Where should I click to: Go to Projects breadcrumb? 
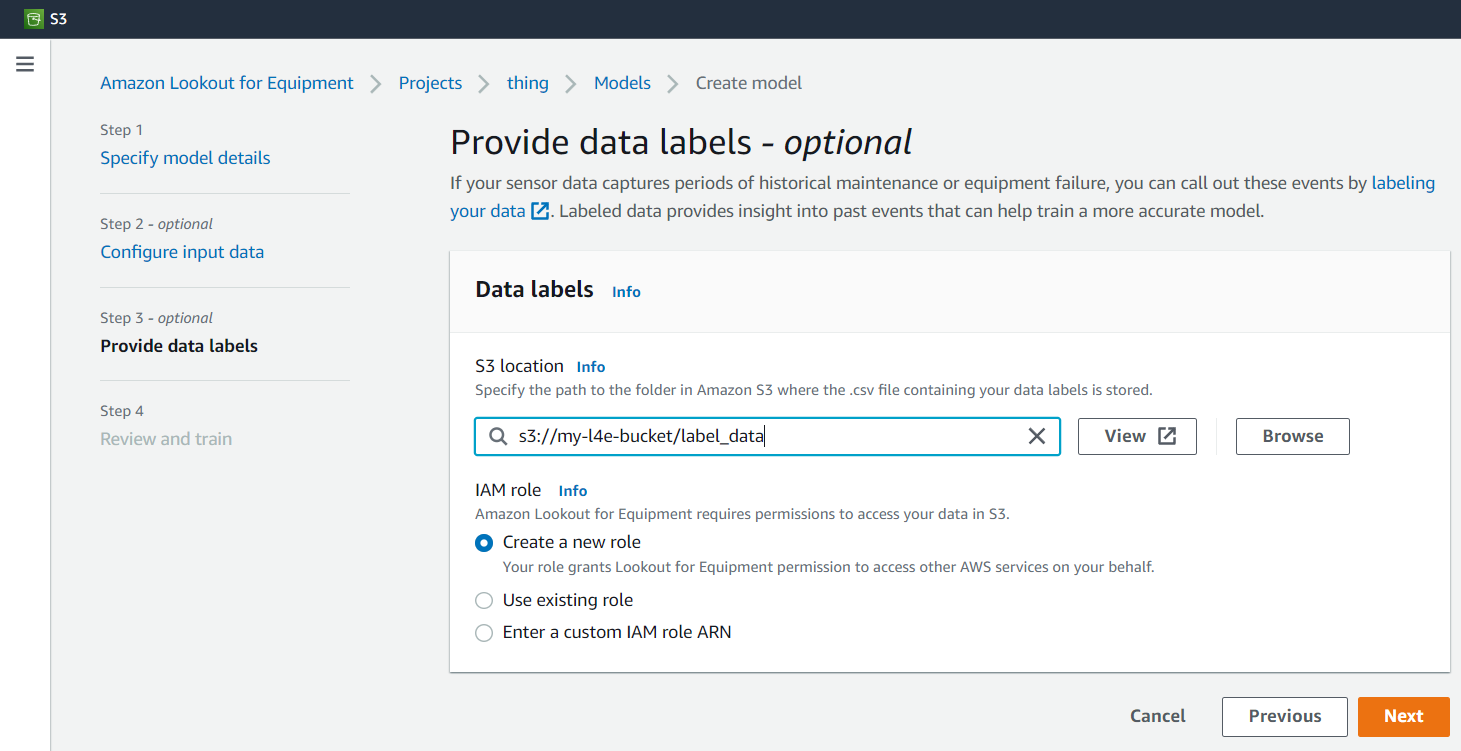click(430, 83)
